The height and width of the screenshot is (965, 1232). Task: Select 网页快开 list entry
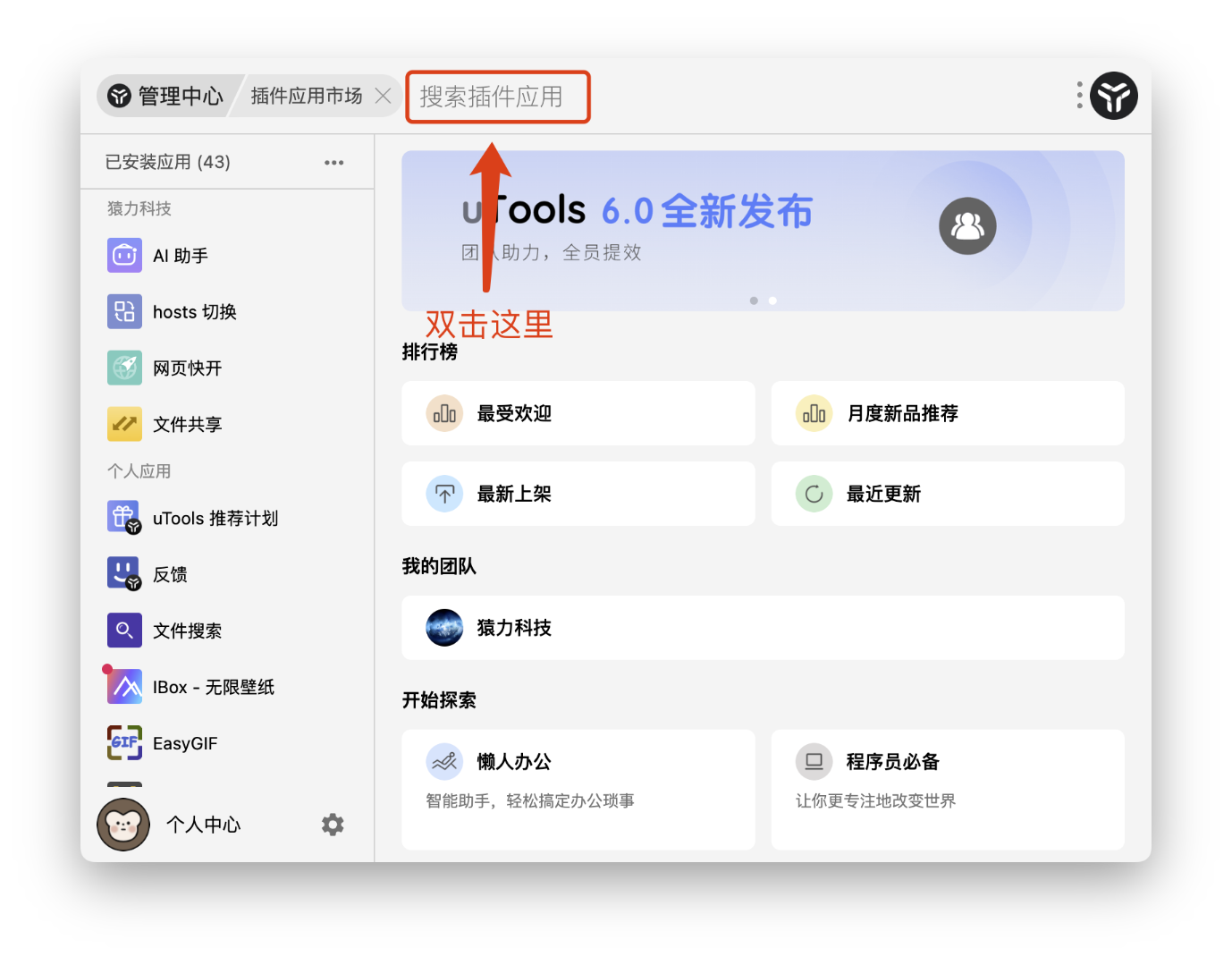point(227,368)
